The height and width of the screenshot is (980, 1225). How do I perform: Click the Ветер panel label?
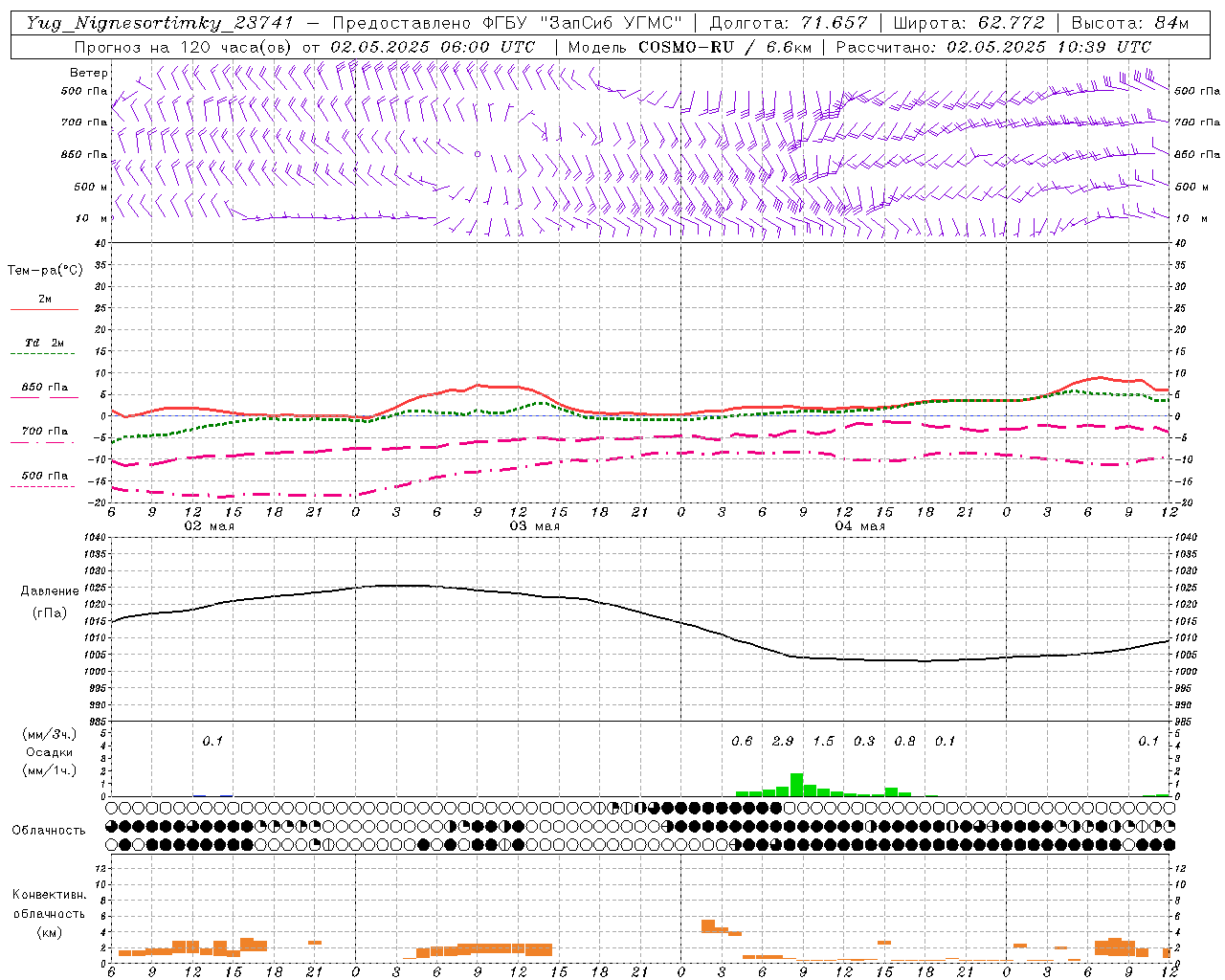(89, 73)
